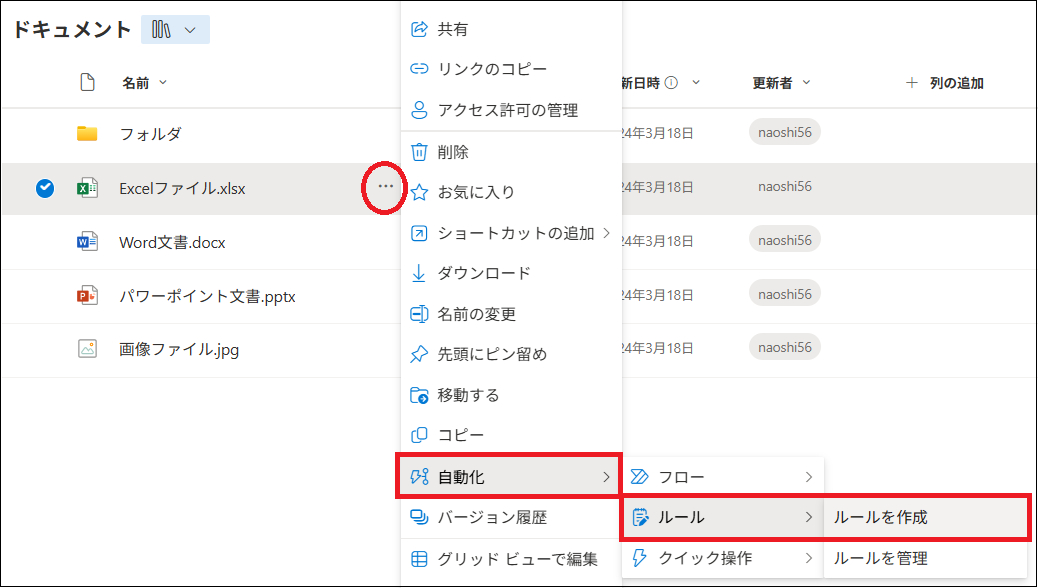1038x588 pixels.
Task: Click the Word document icon
Action: (x=87, y=242)
